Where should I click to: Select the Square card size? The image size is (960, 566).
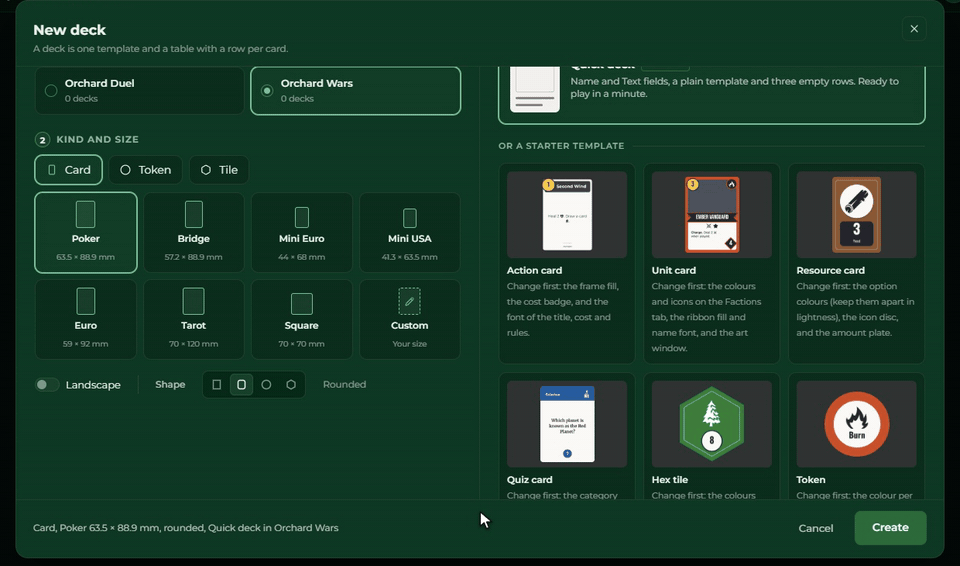click(x=301, y=319)
